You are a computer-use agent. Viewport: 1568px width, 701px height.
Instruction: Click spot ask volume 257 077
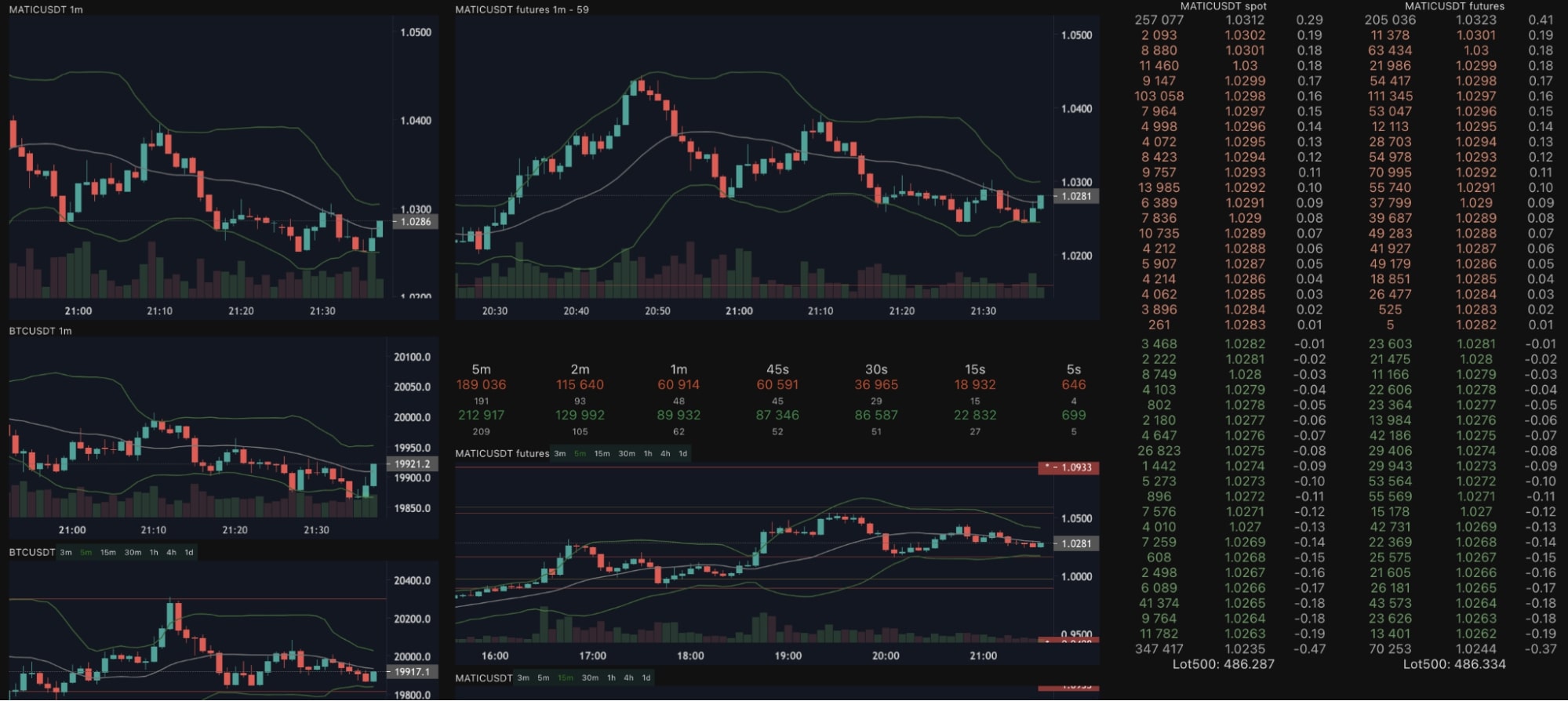[x=1159, y=20]
